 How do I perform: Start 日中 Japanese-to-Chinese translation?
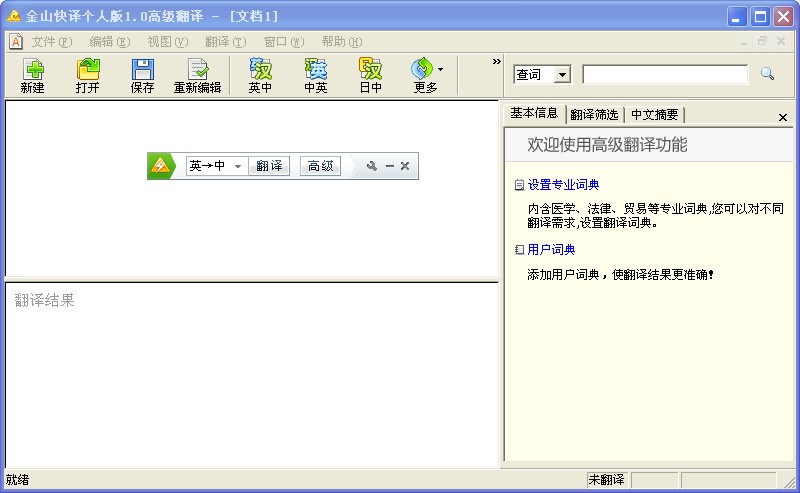(370, 75)
